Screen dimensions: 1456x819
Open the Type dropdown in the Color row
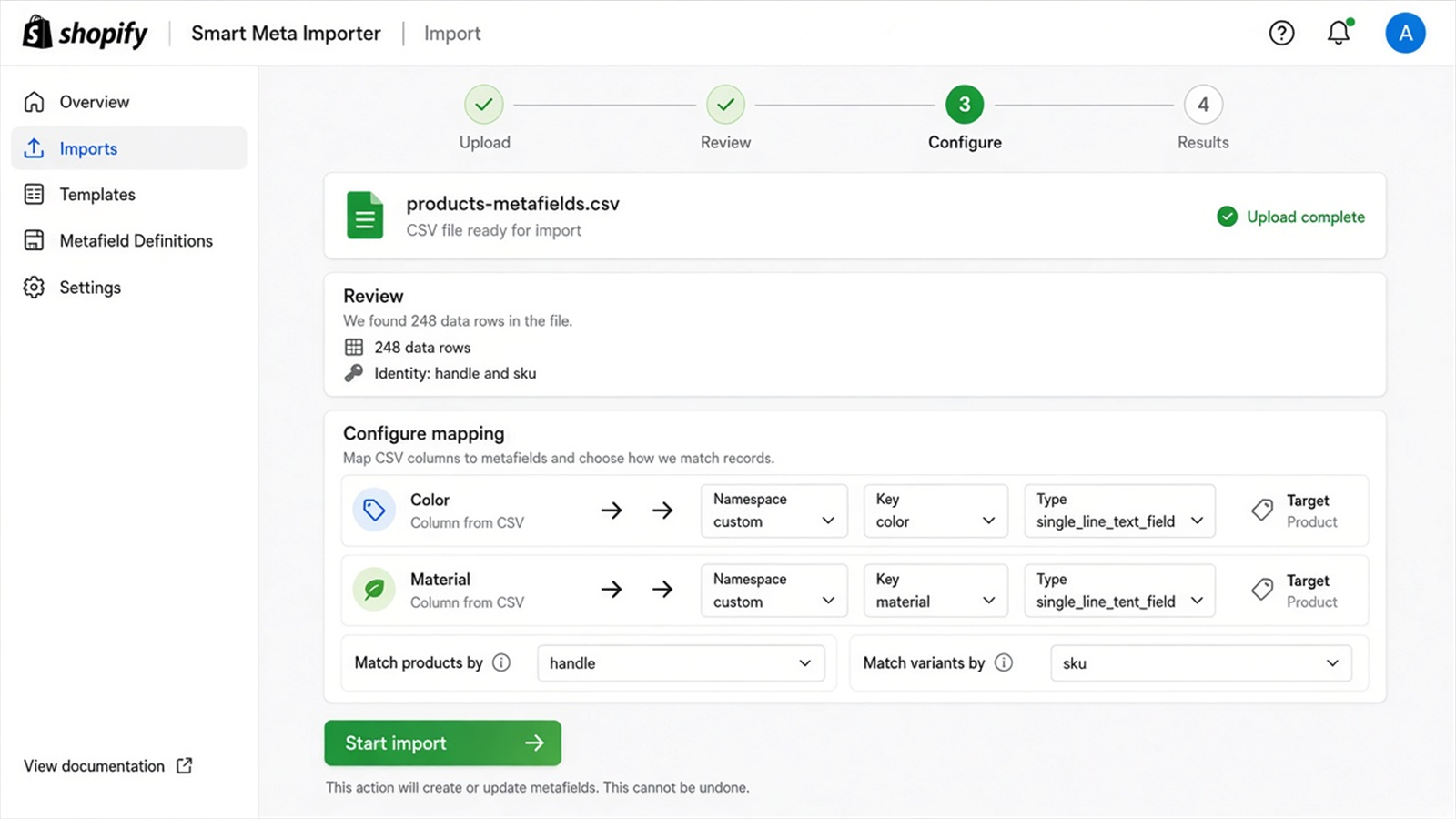click(x=1119, y=511)
